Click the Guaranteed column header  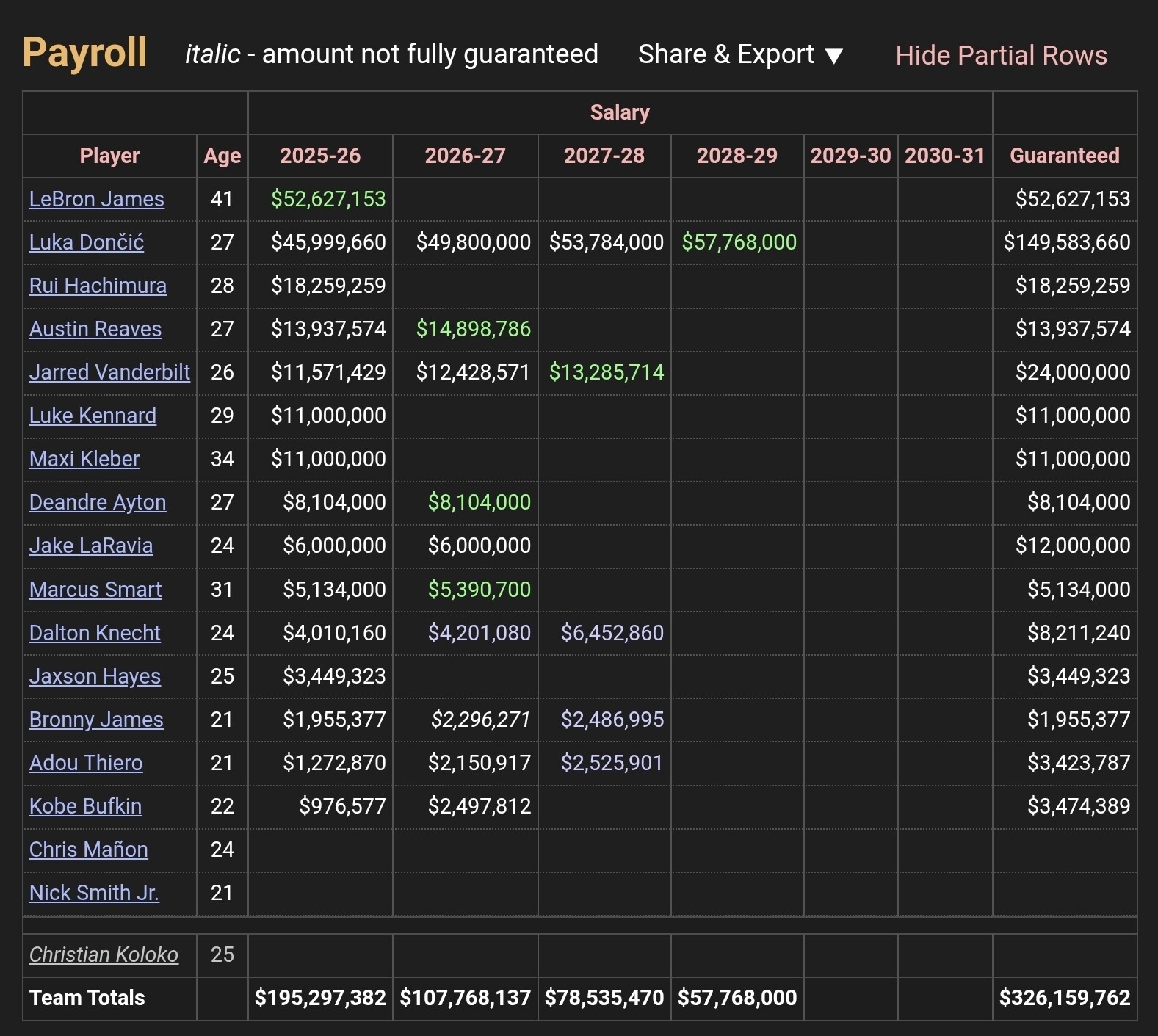[1064, 156]
